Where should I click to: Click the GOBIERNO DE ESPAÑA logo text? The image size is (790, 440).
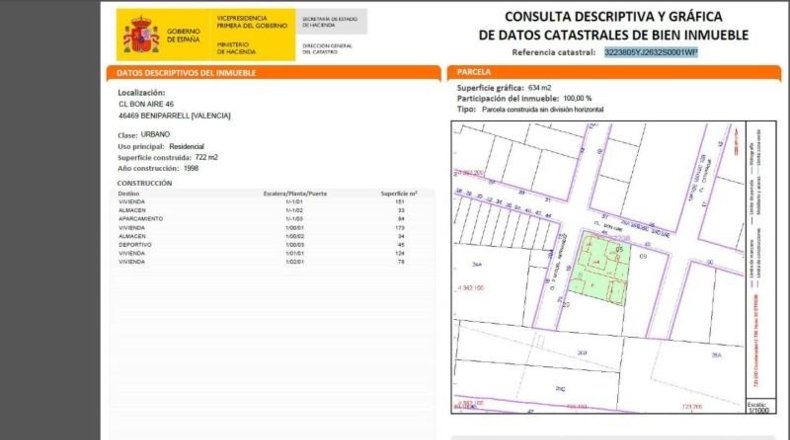point(183,35)
